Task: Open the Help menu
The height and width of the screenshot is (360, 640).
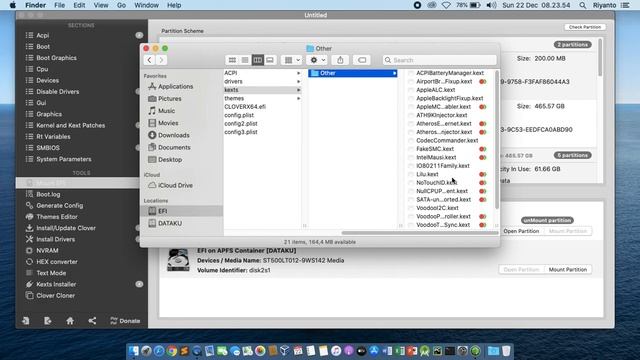Action: [x=174, y=5]
